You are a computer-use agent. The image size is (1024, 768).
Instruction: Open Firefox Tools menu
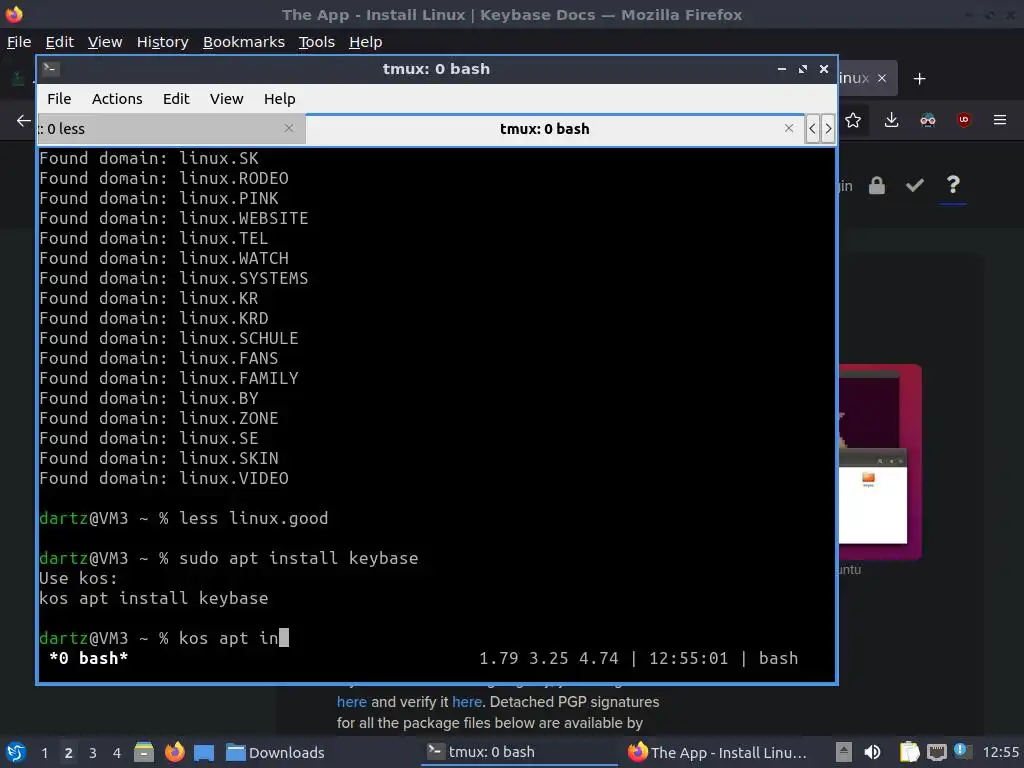point(317,42)
